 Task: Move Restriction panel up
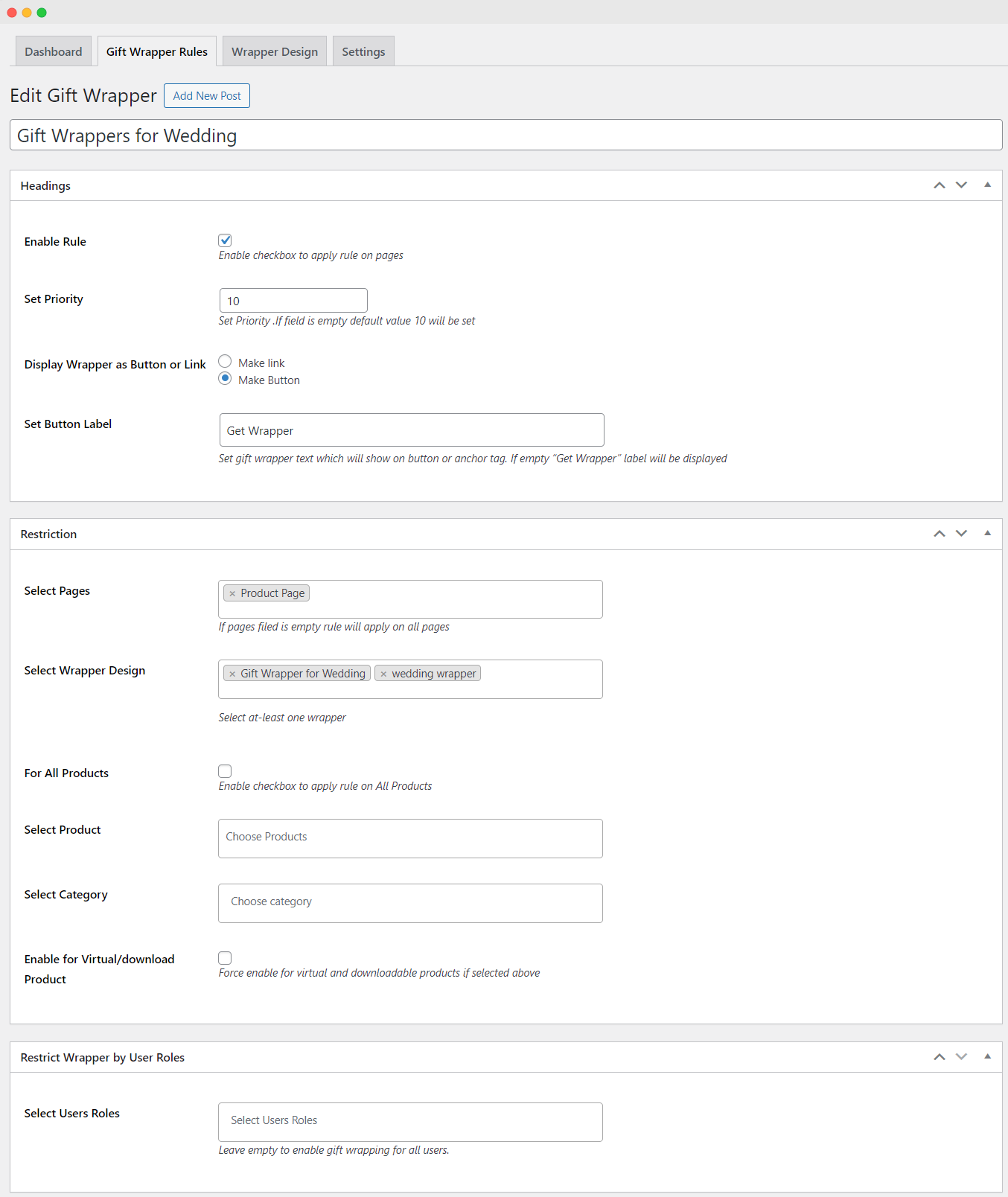click(x=940, y=534)
